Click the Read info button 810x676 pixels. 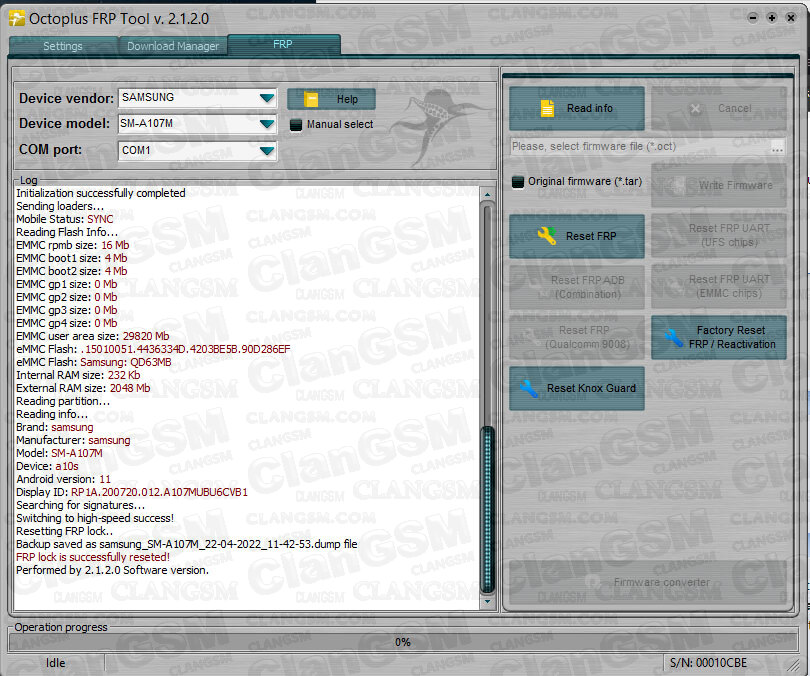click(577, 108)
